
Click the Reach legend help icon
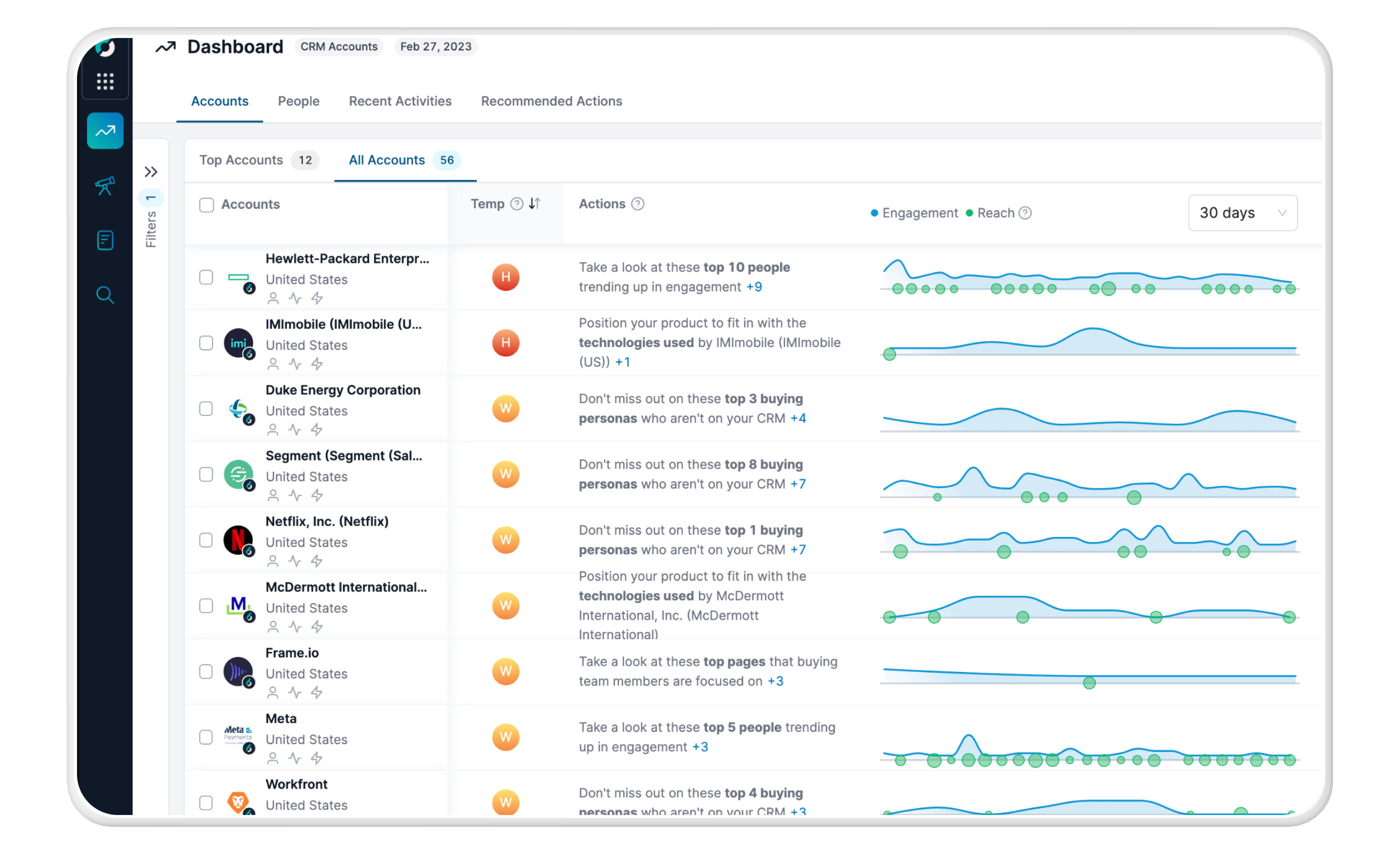pos(1025,213)
